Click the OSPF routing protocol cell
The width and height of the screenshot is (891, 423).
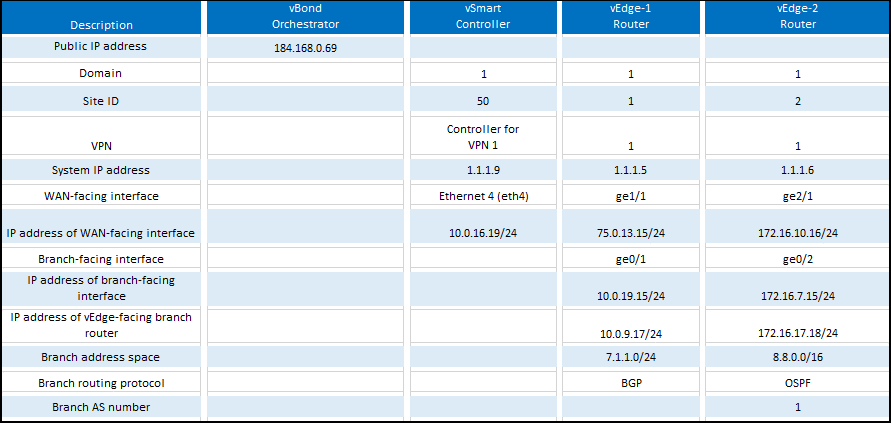798,383
